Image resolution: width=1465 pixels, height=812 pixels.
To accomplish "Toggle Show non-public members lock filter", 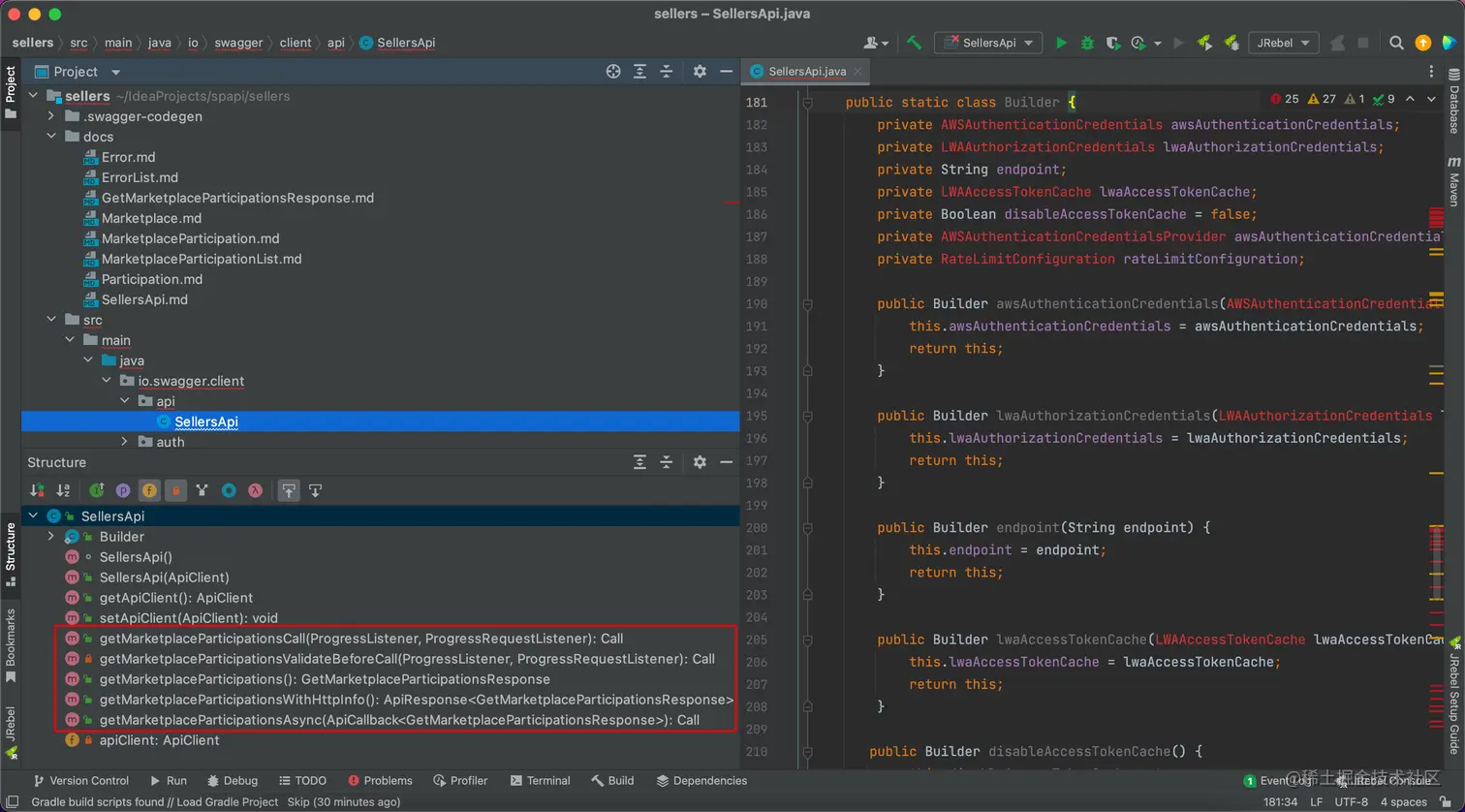I will coord(175,490).
